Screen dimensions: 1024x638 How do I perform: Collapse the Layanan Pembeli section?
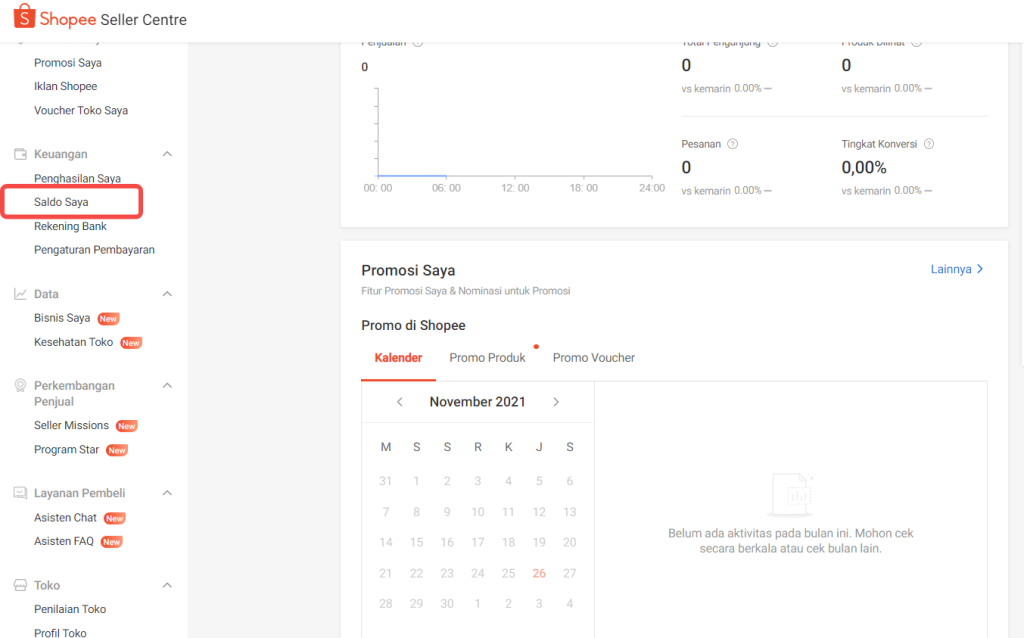(167, 493)
